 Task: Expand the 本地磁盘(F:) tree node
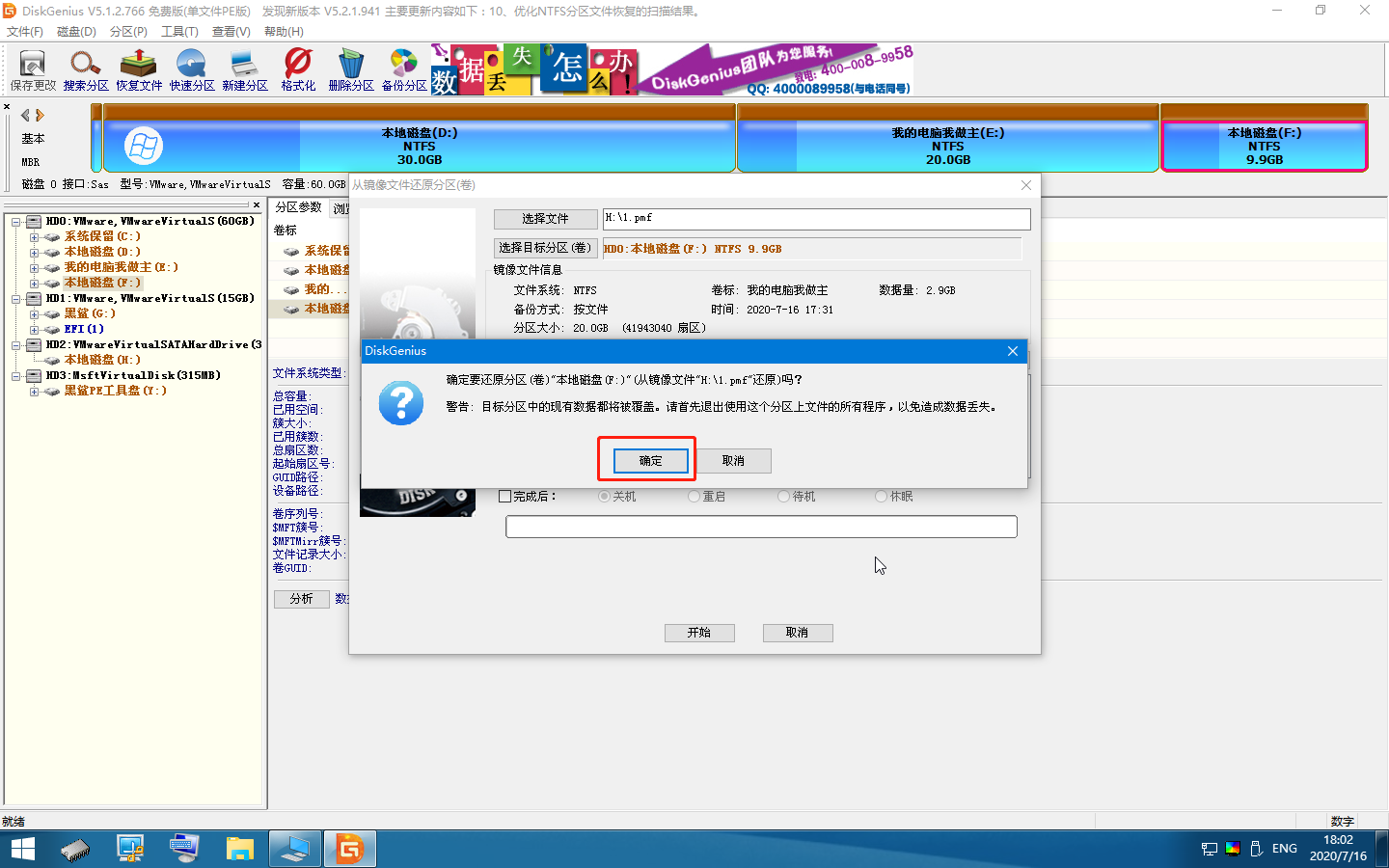click(x=34, y=284)
